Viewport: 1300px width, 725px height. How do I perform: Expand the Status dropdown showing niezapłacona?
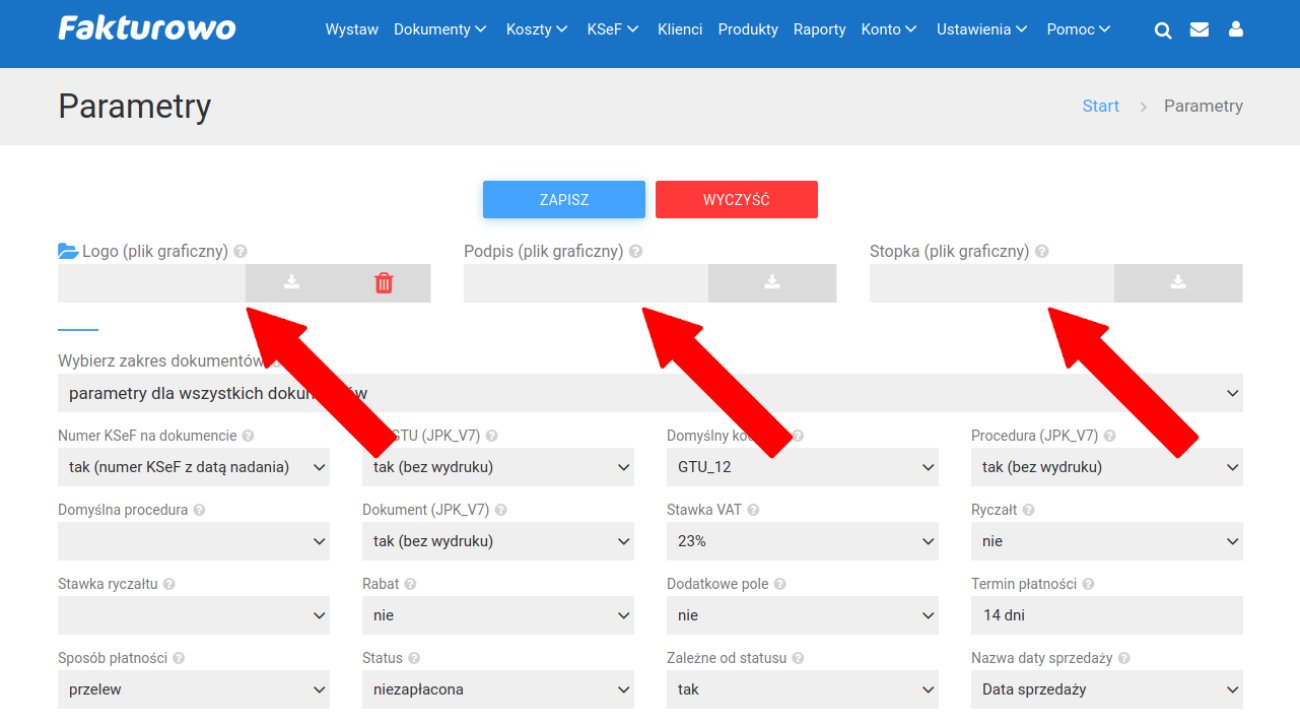pyautogui.click(x=497, y=689)
